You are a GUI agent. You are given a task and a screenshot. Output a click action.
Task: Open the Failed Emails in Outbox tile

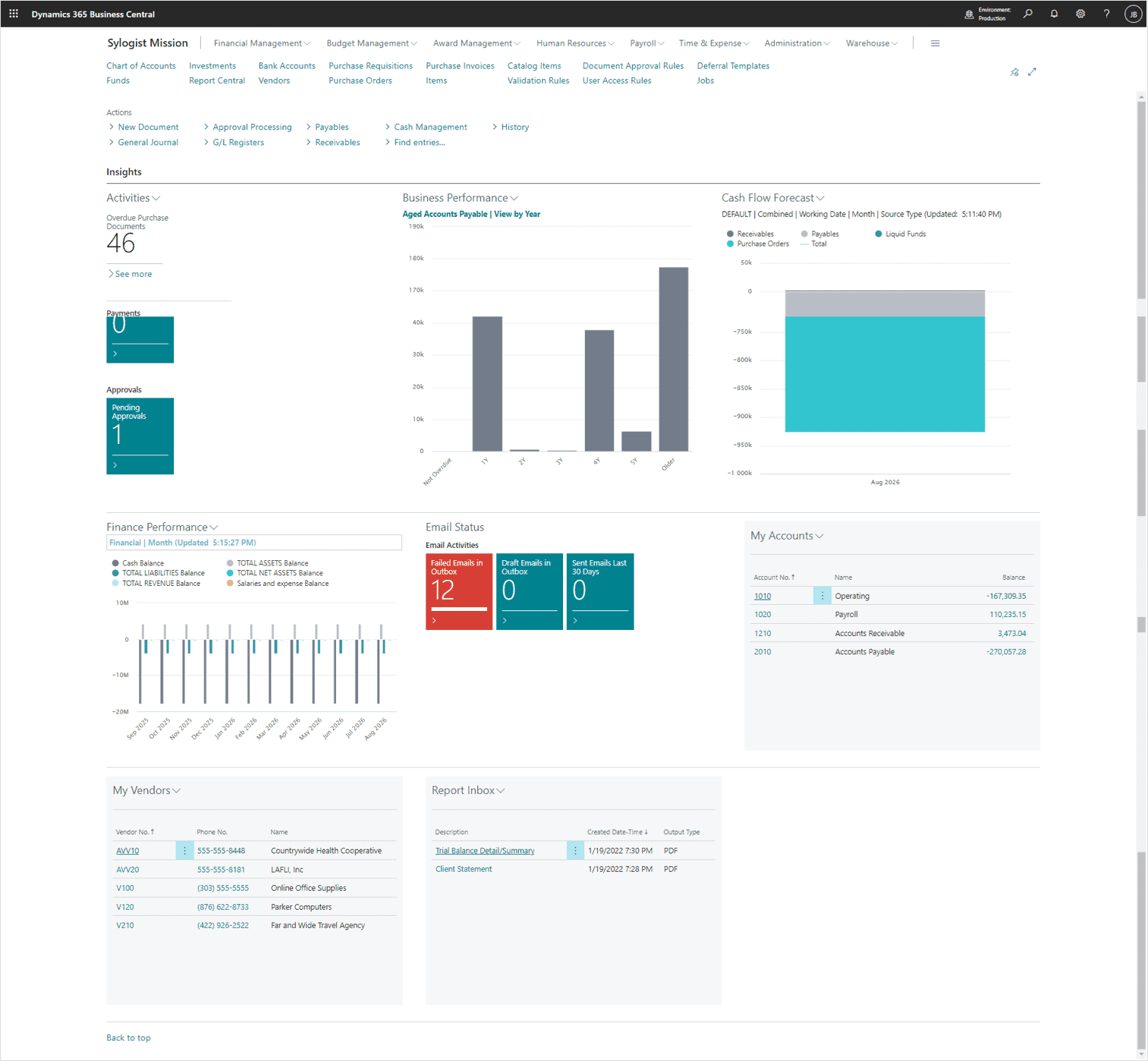(458, 591)
